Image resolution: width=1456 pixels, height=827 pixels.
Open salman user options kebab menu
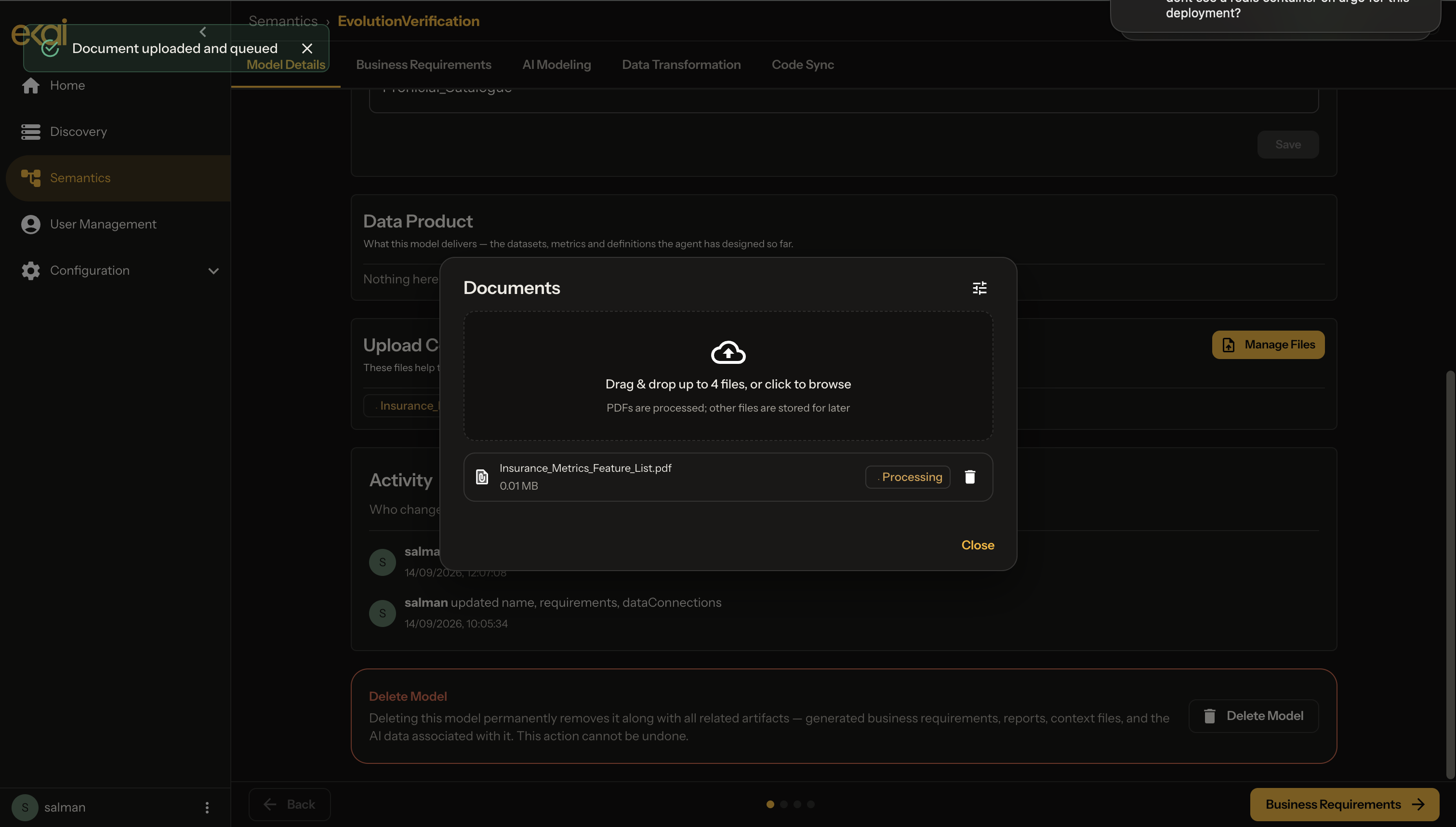pyautogui.click(x=207, y=807)
